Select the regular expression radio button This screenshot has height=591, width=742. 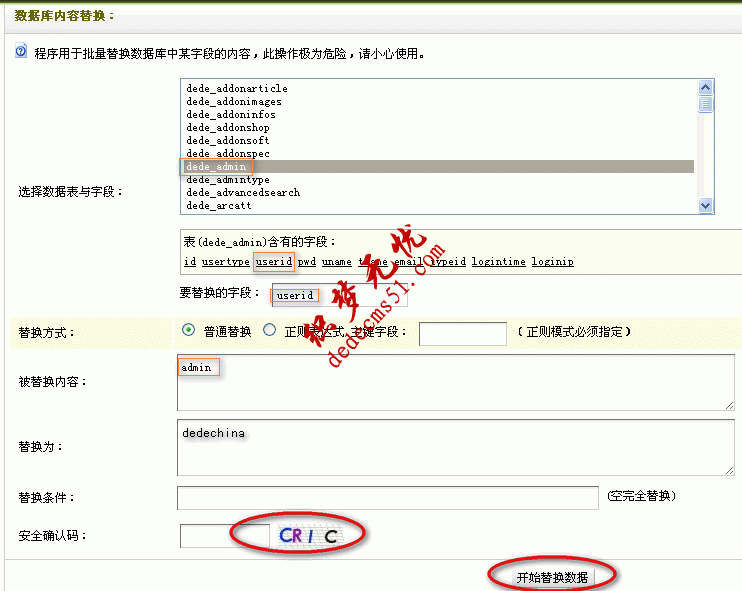(268, 330)
